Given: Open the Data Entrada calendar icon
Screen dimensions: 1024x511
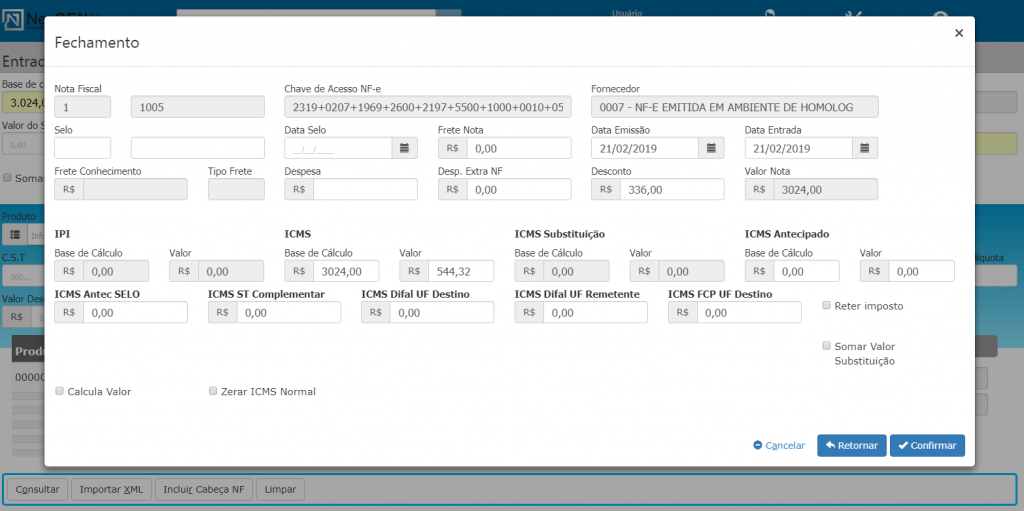Looking at the screenshot, I should (864, 148).
